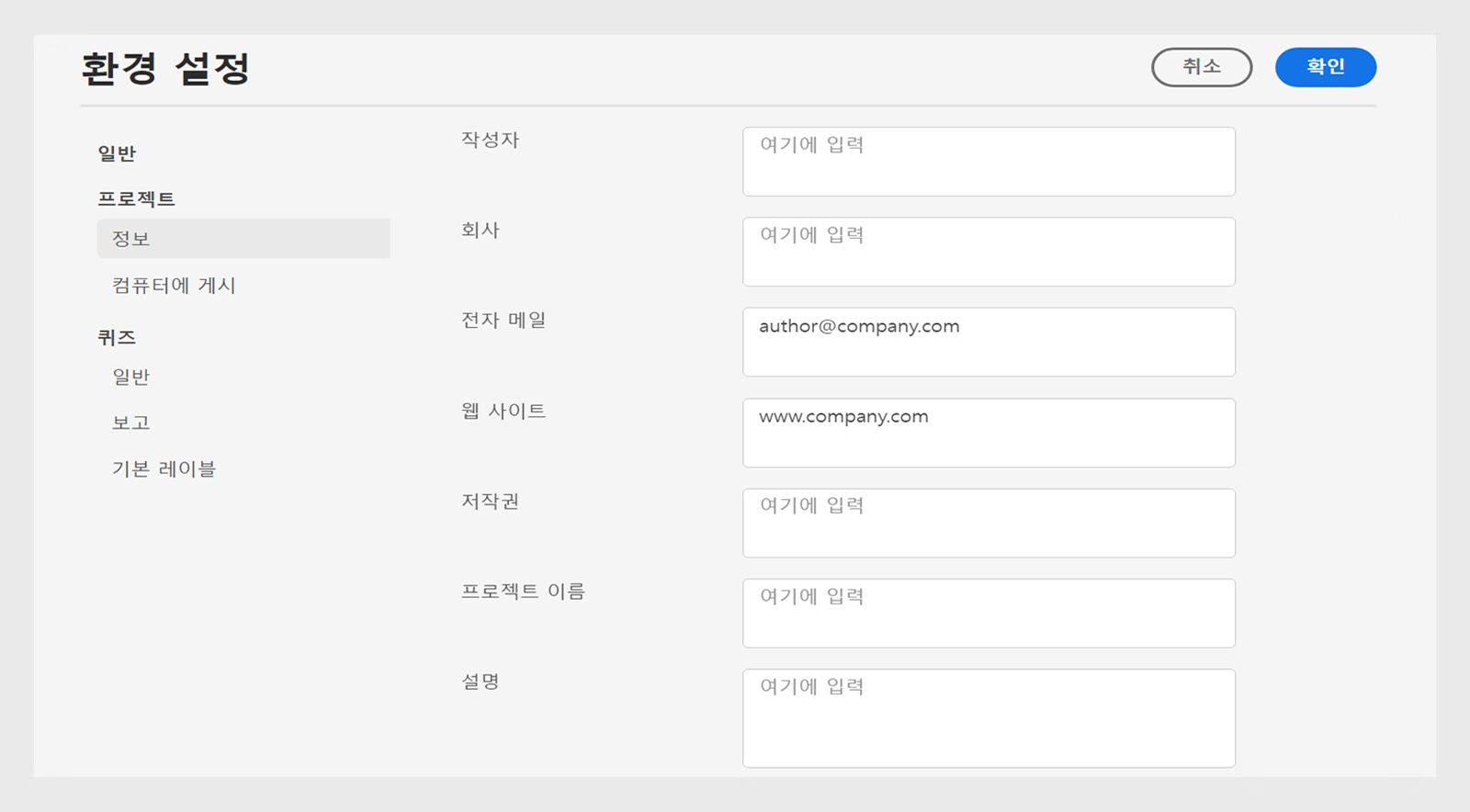Click the 전자 메일 field label
Screen dimensions: 1470x812
pos(503,320)
